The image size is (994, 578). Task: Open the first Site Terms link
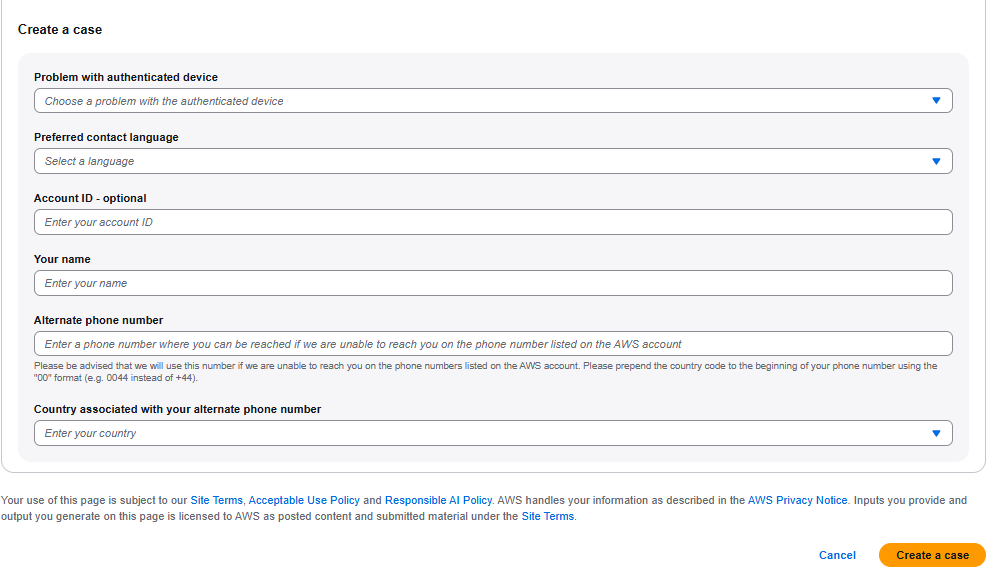[x=216, y=500]
